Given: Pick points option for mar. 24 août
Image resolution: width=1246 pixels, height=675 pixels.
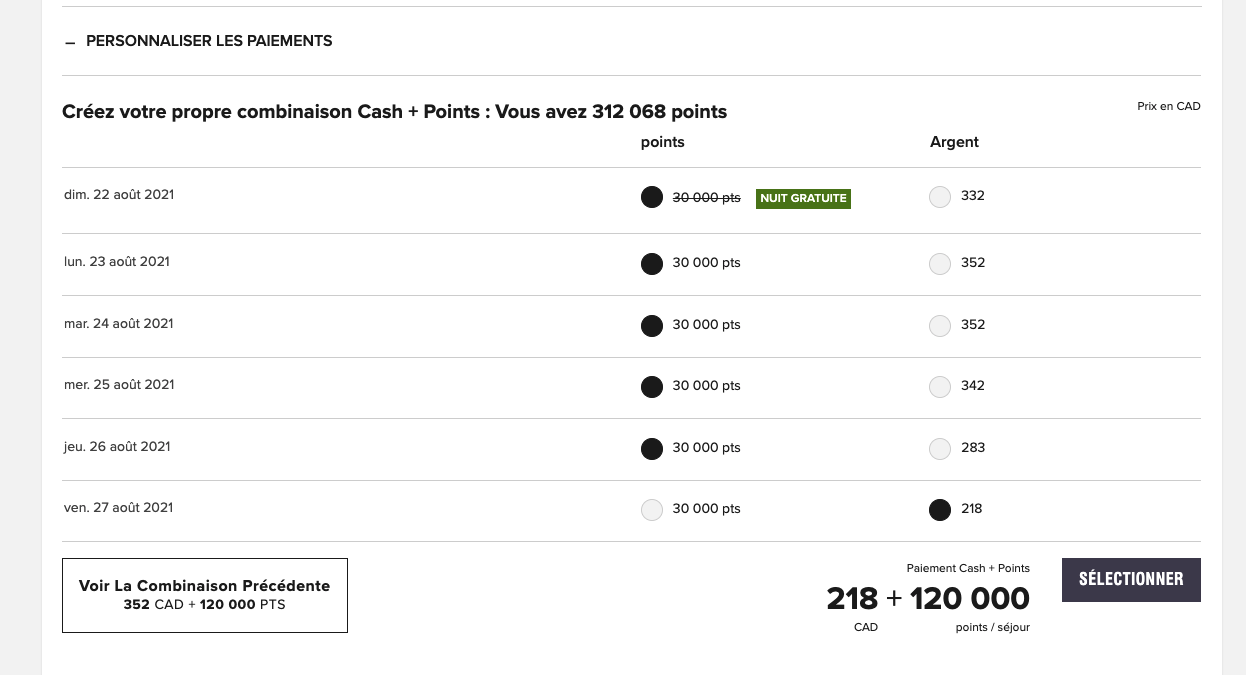Looking at the screenshot, I should (x=652, y=326).
